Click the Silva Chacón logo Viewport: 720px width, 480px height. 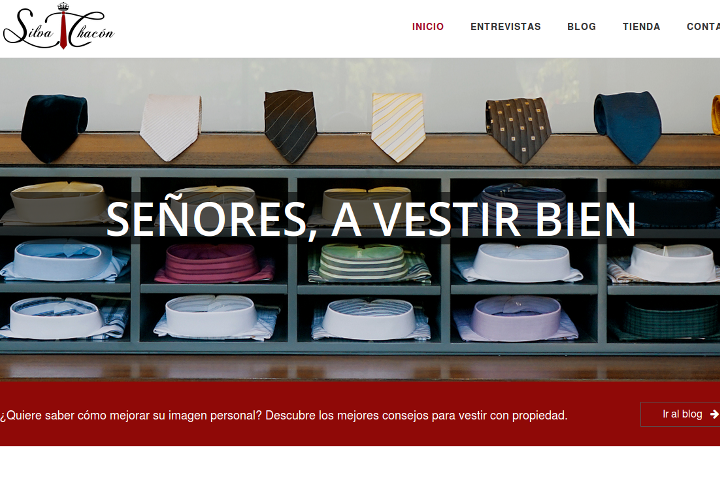pos(59,26)
